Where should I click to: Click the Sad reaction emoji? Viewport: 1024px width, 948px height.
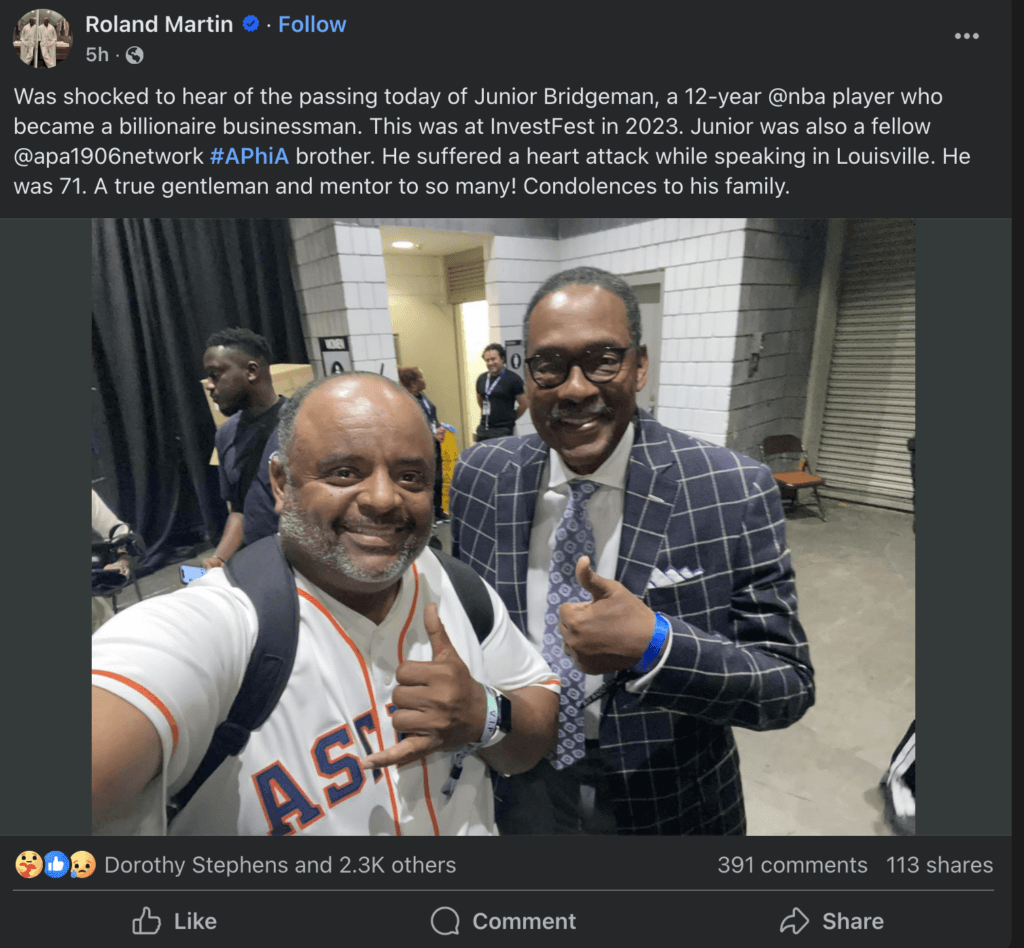[x=82, y=865]
